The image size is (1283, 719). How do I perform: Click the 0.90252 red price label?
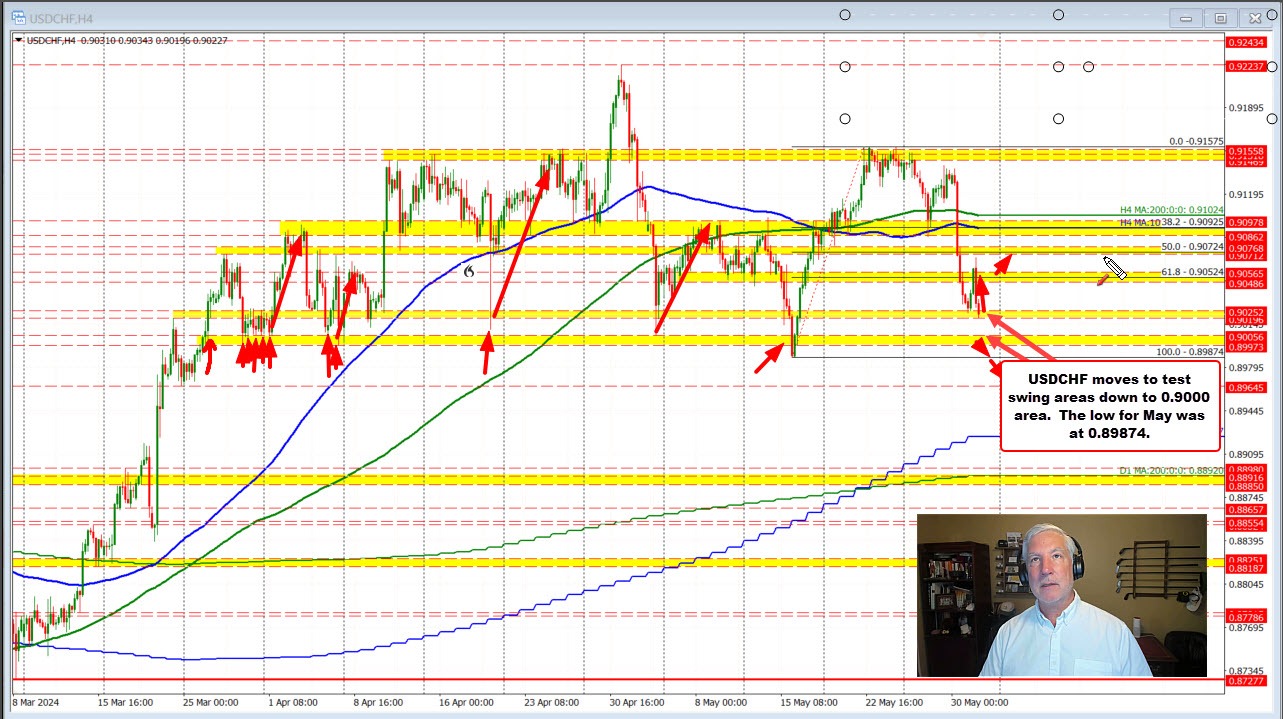coord(1246,312)
